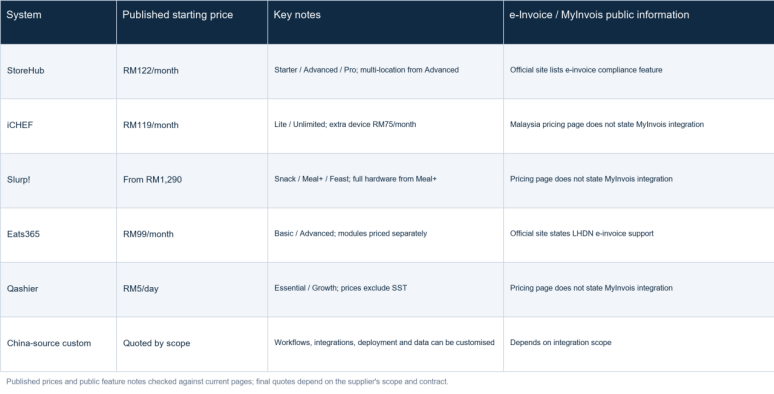Select the Published starting price header
This screenshot has width=774, height=394.
[192, 22]
